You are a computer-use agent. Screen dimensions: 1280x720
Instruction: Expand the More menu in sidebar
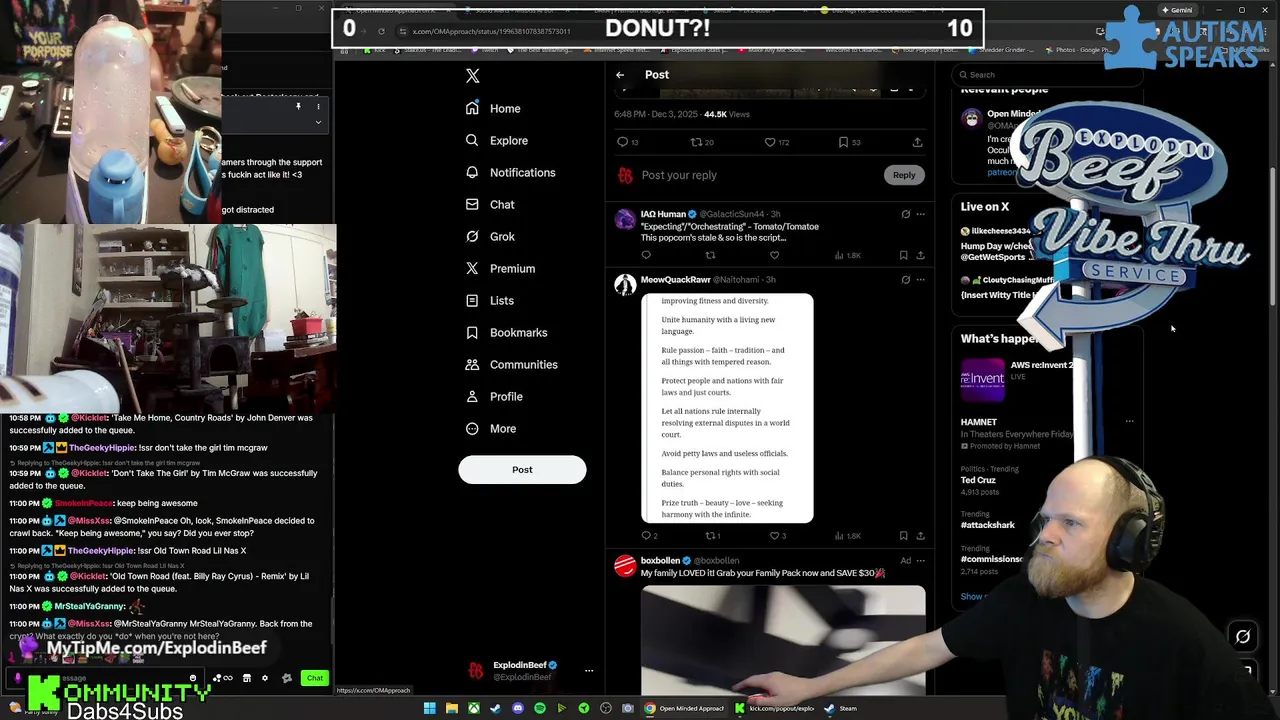(491, 429)
